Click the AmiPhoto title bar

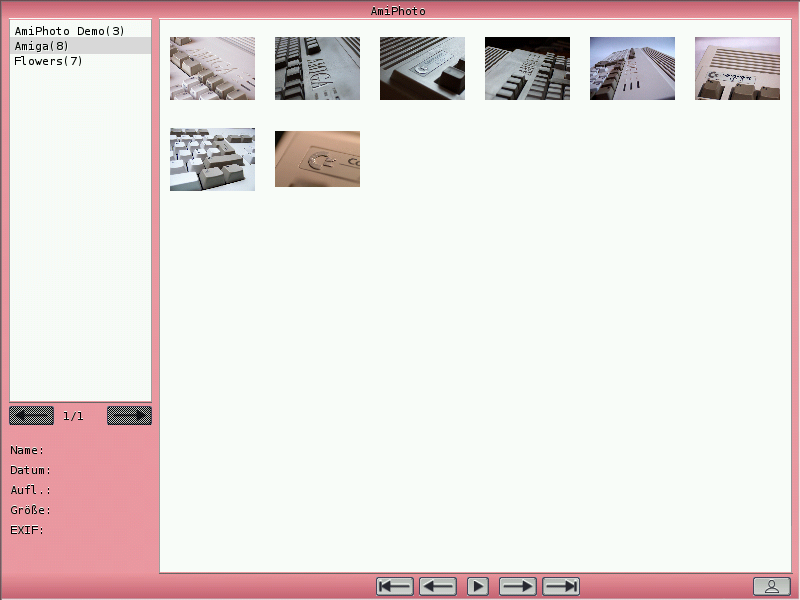398,11
